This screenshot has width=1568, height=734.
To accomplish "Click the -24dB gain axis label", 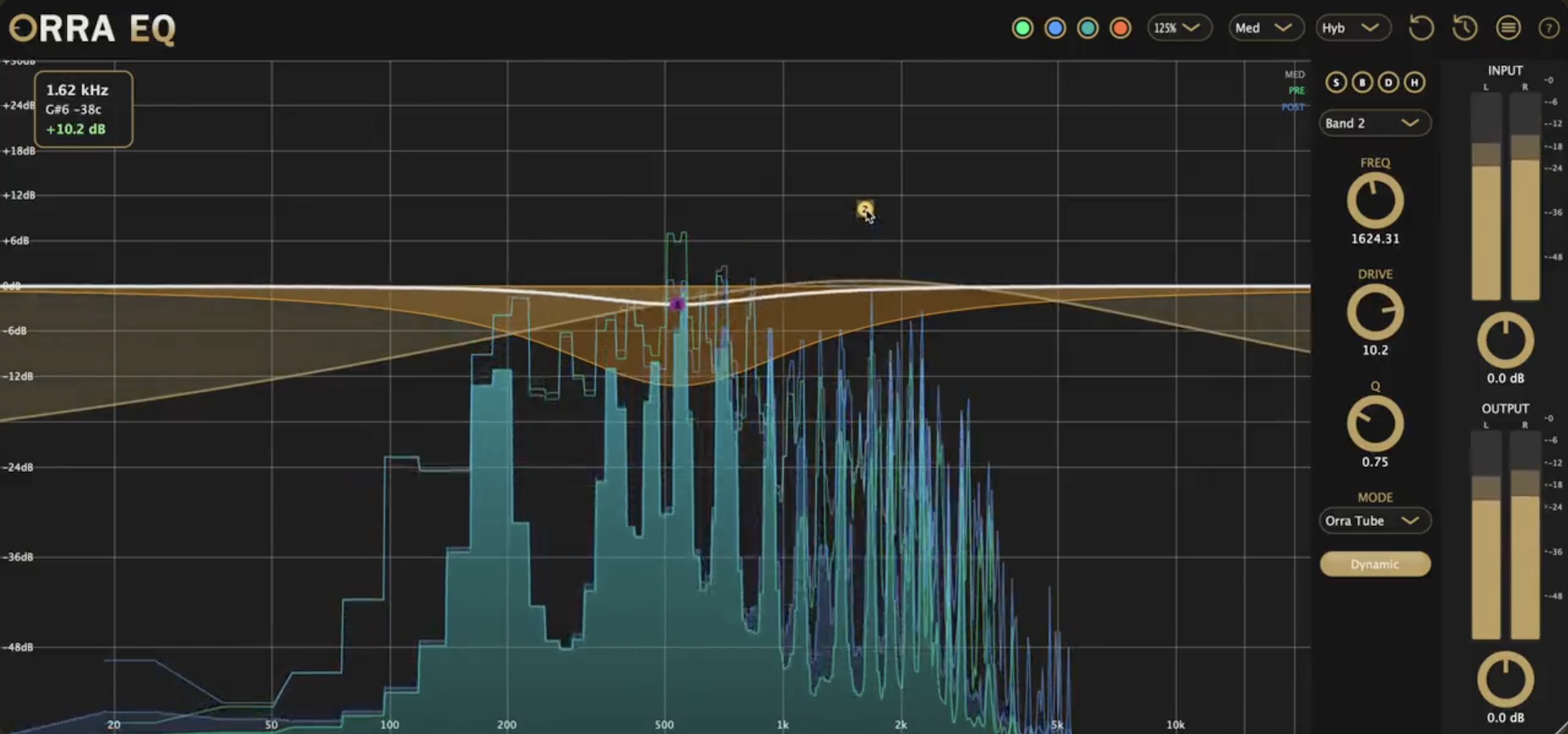I will pos(17,467).
